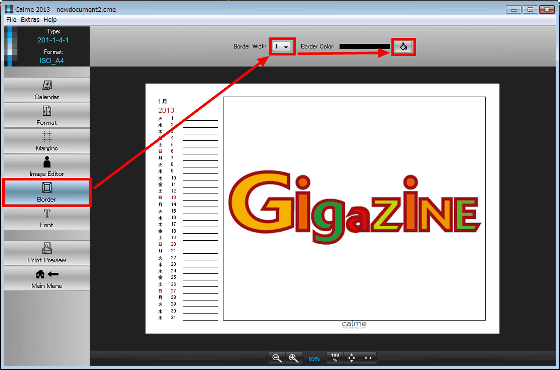Click the black Border Color swatch

coord(365,46)
